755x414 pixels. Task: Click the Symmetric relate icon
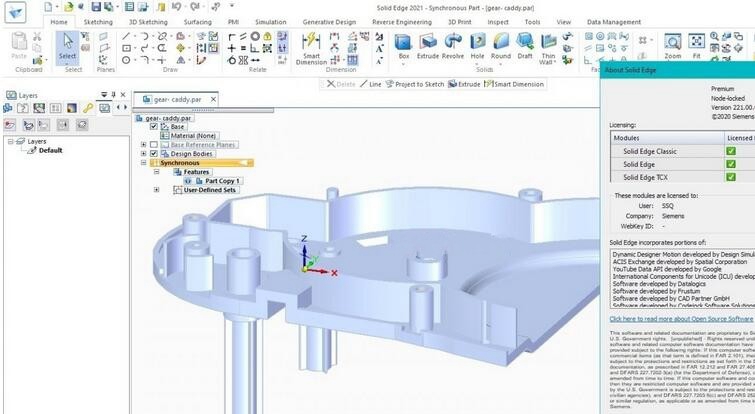click(243, 60)
